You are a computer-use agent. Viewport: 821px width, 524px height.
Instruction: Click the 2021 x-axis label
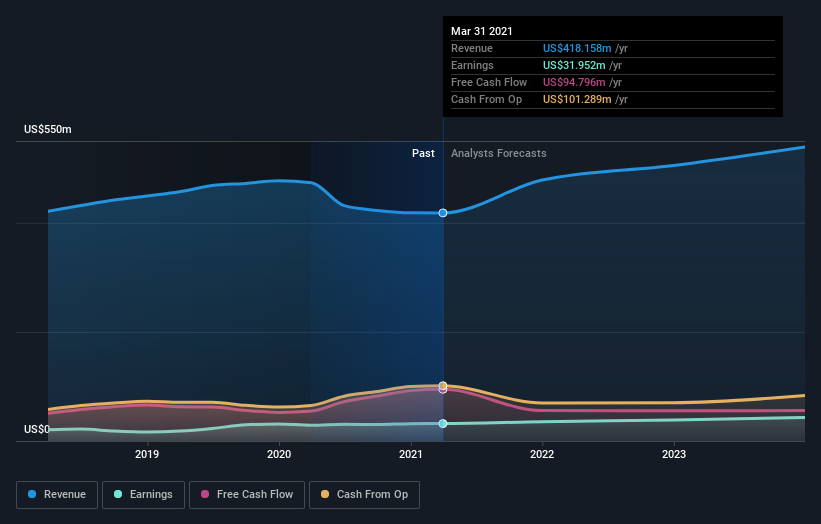pyautogui.click(x=410, y=454)
